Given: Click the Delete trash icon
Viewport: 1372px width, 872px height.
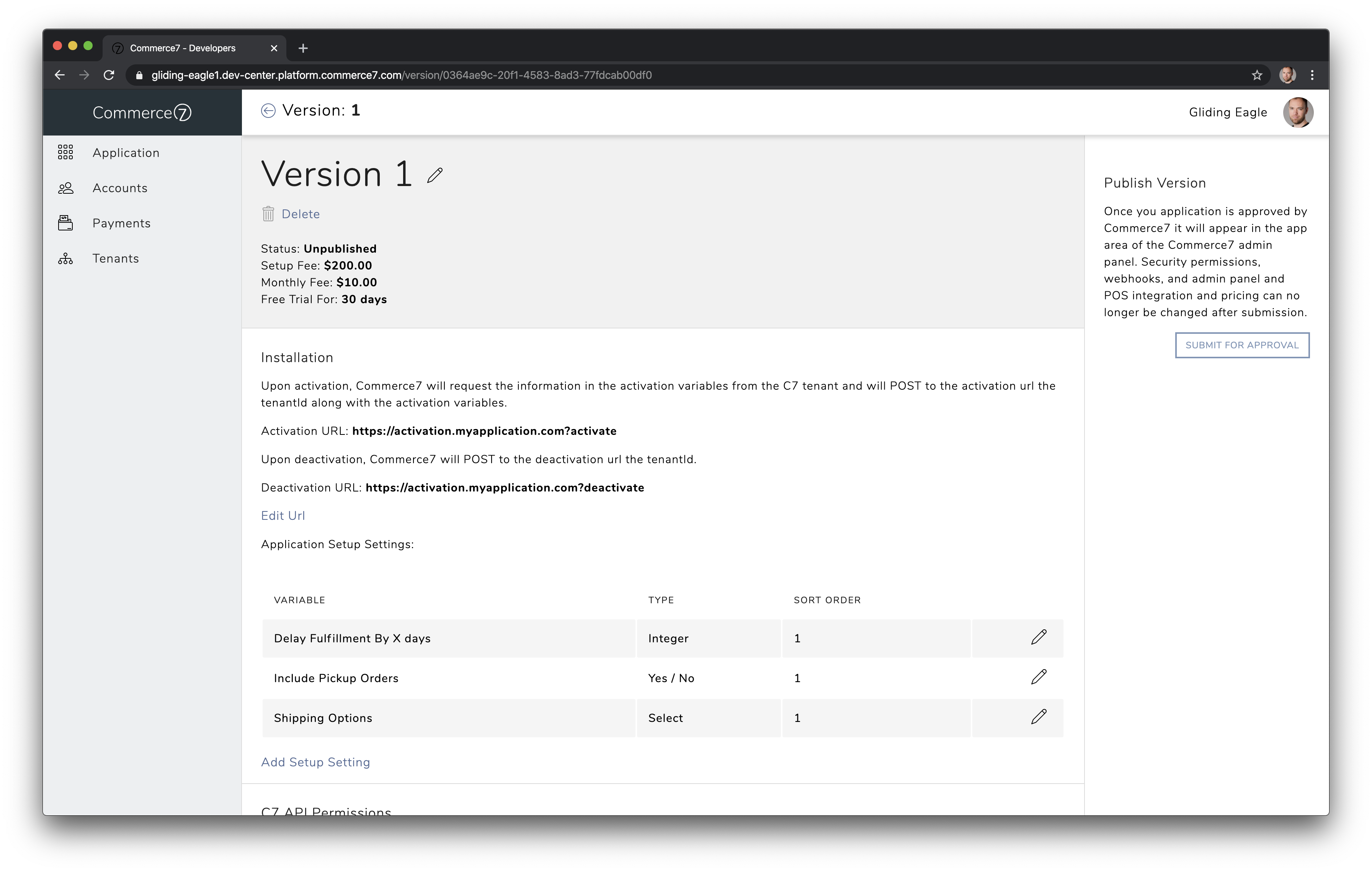Looking at the screenshot, I should click(x=268, y=214).
